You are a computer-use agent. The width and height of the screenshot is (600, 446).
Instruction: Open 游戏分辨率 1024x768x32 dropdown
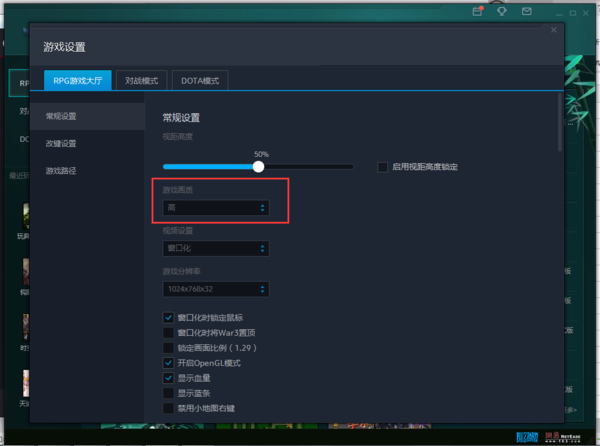coord(216,289)
